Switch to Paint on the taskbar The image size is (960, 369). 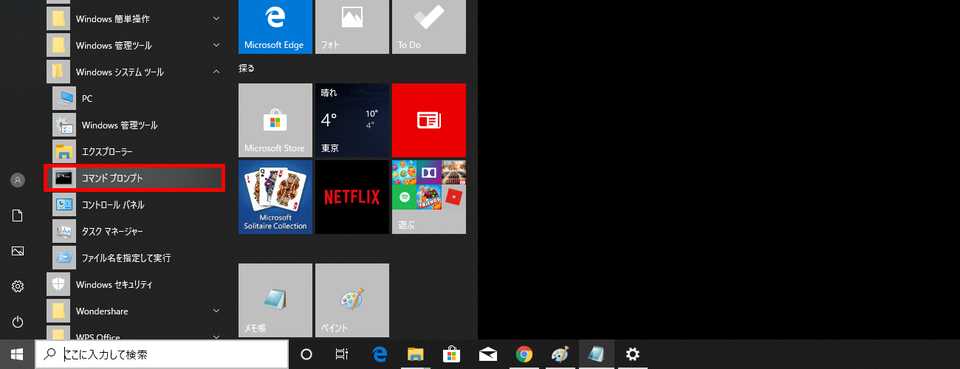coord(560,354)
